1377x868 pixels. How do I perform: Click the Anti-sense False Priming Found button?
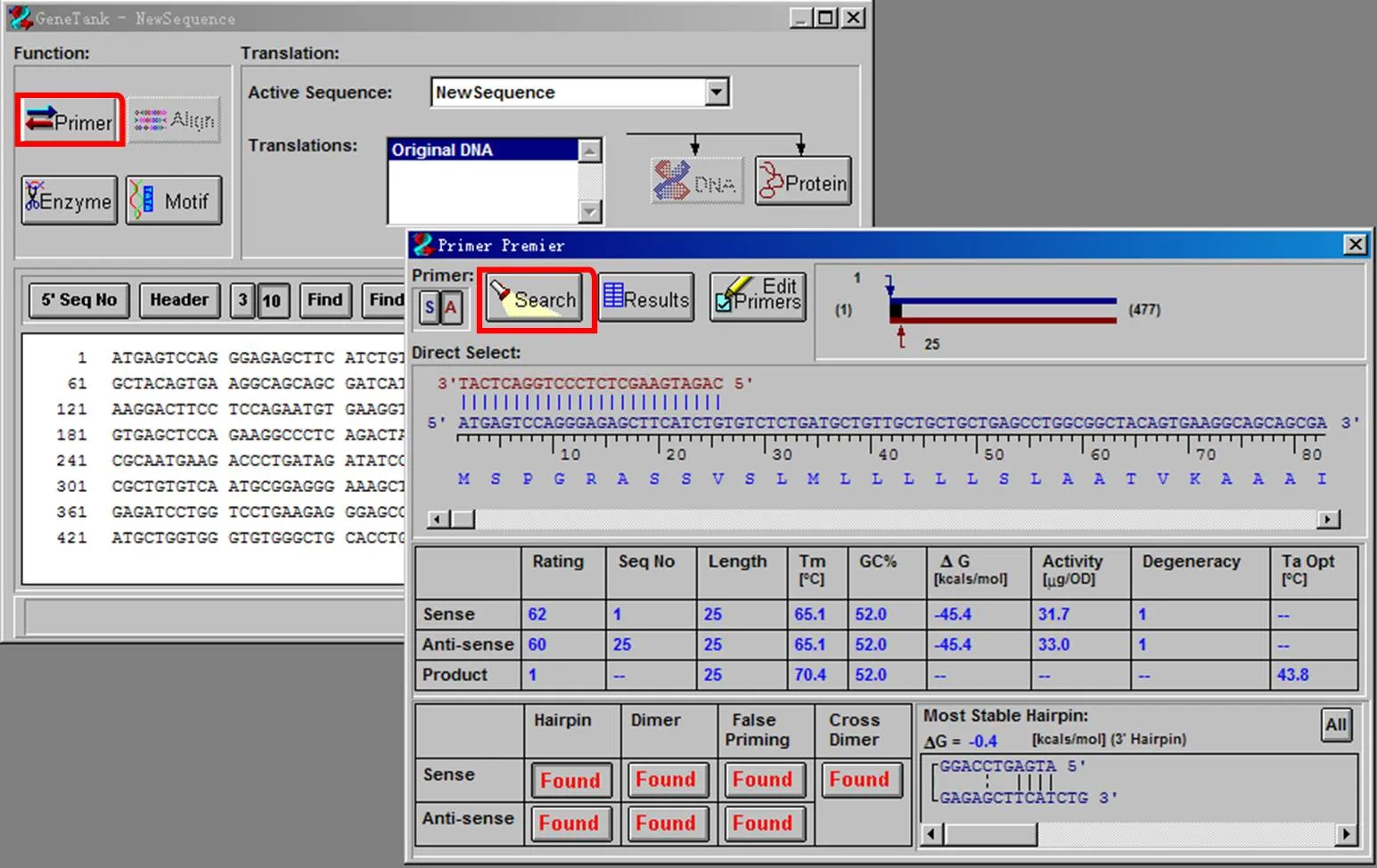(x=763, y=823)
